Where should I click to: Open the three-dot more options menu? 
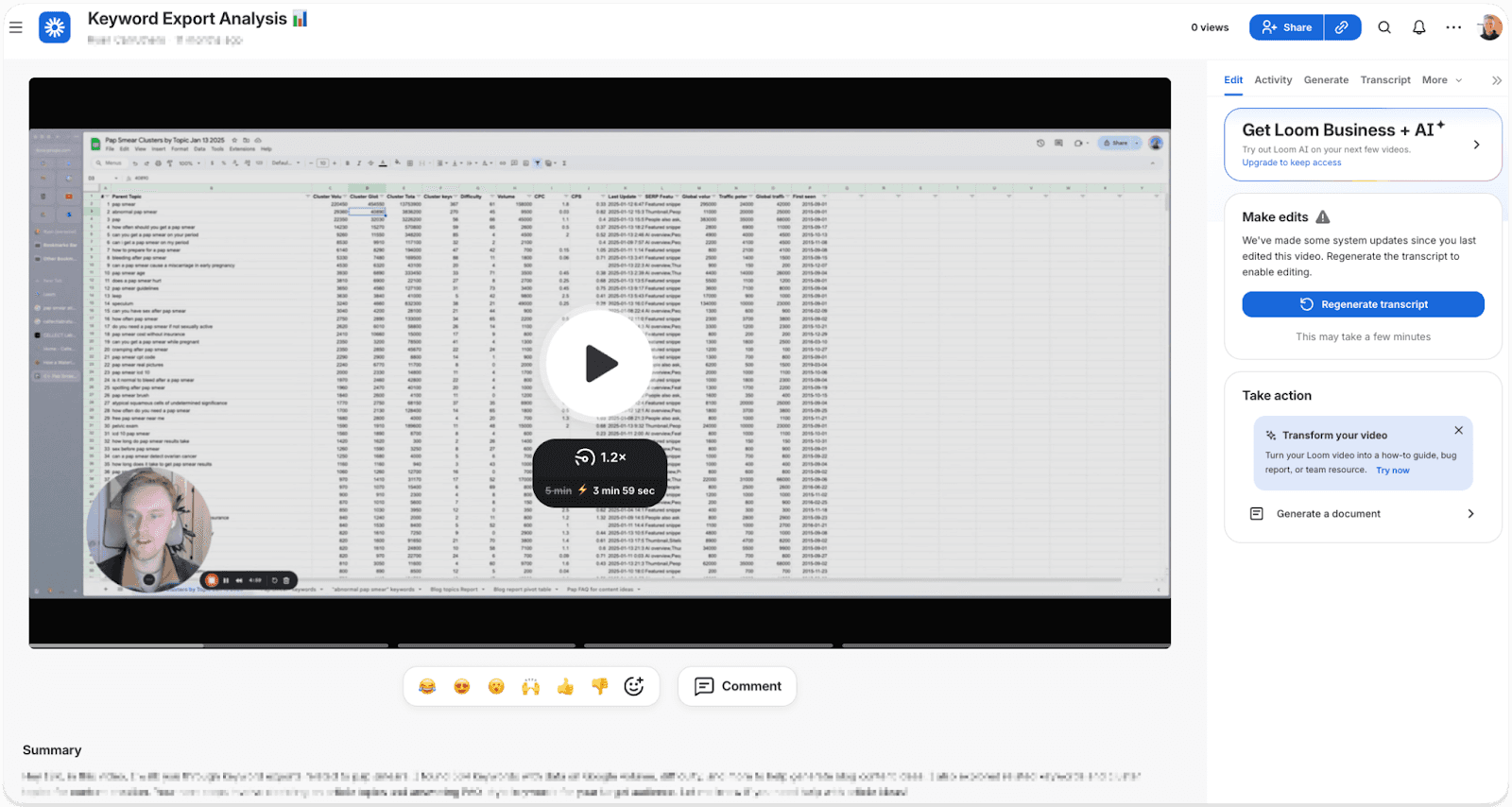click(1453, 27)
